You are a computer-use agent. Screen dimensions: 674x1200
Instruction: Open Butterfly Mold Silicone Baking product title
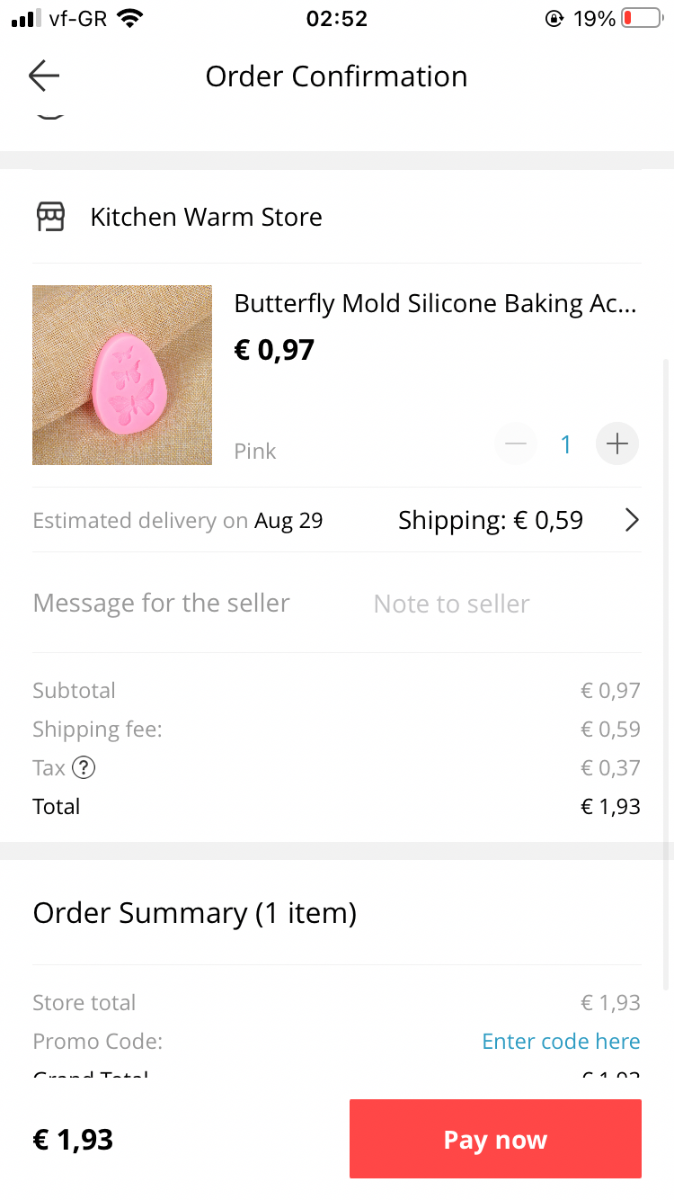tap(435, 303)
